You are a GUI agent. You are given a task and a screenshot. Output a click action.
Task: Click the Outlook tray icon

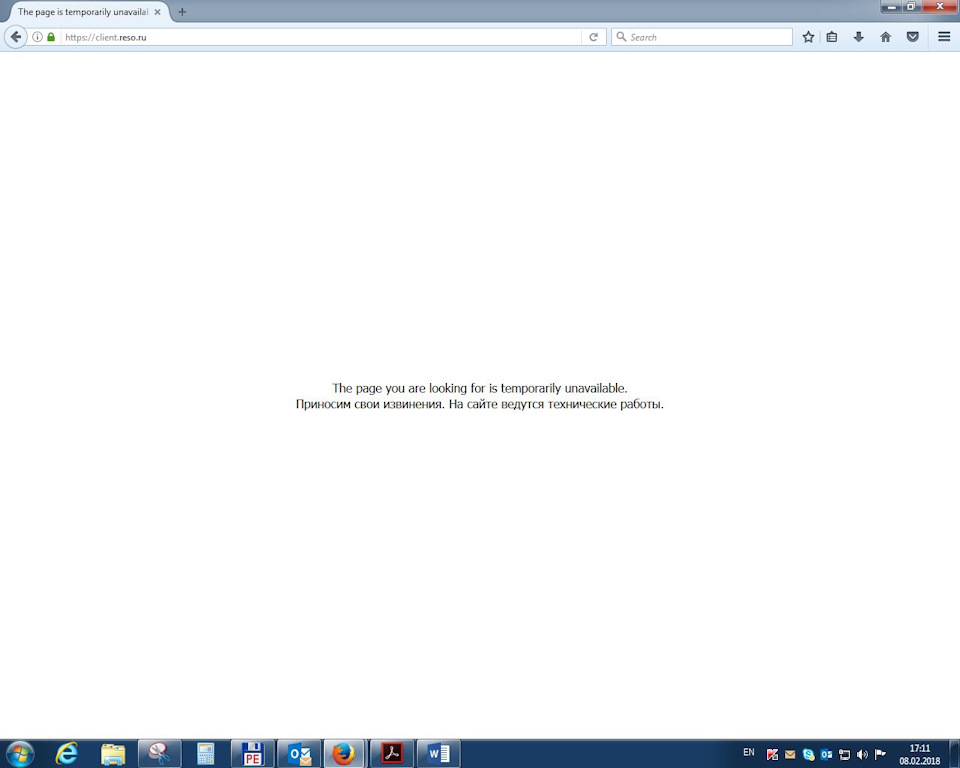click(826, 755)
